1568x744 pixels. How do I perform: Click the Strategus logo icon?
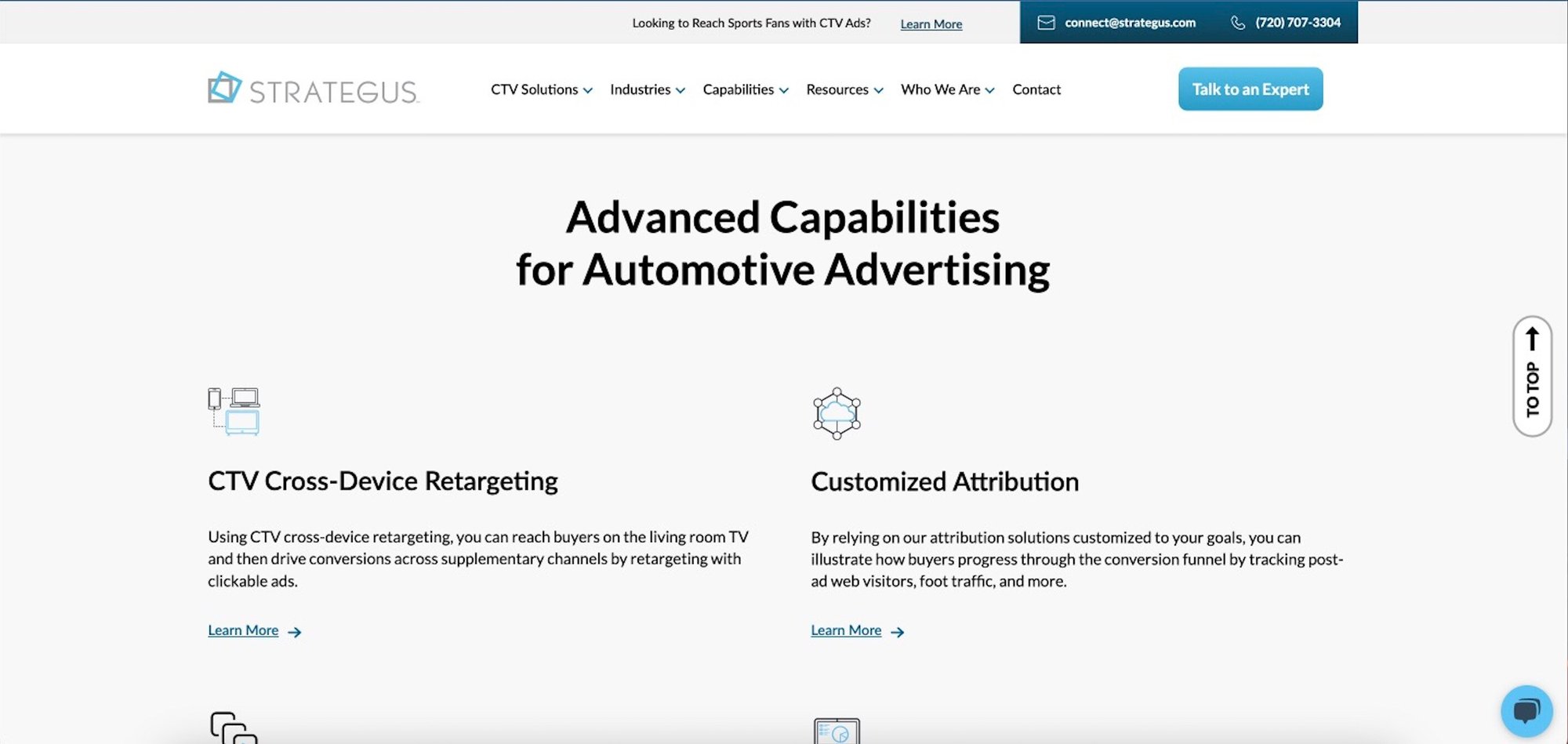tap(224, 88)
